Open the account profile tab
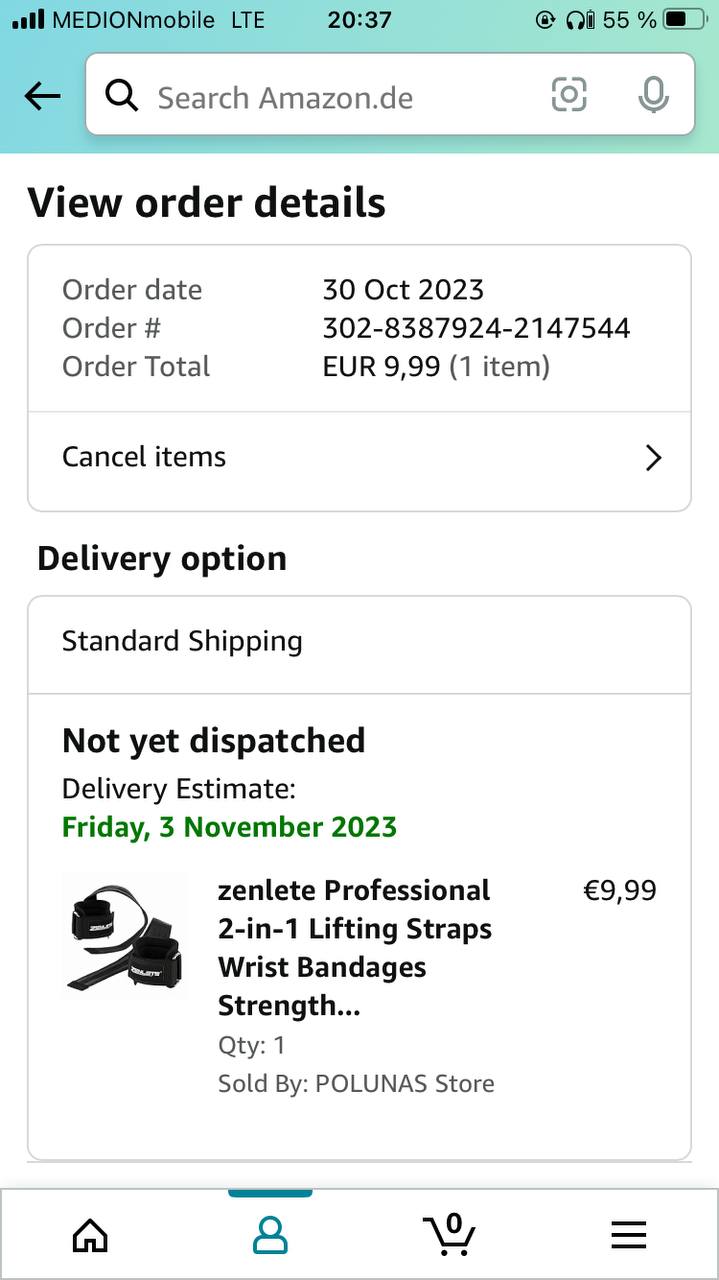Screen dimensions: 719x1280 point(270,1235)
